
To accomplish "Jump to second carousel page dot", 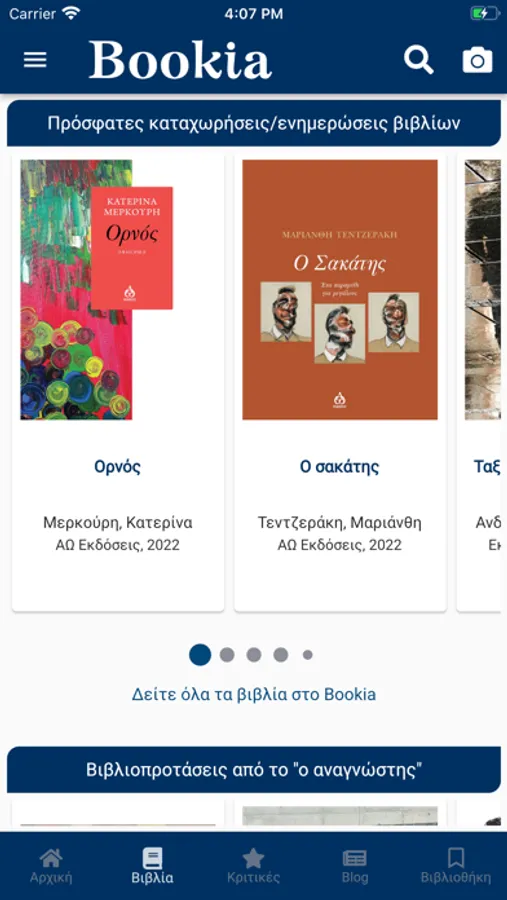I will point(227,654).
